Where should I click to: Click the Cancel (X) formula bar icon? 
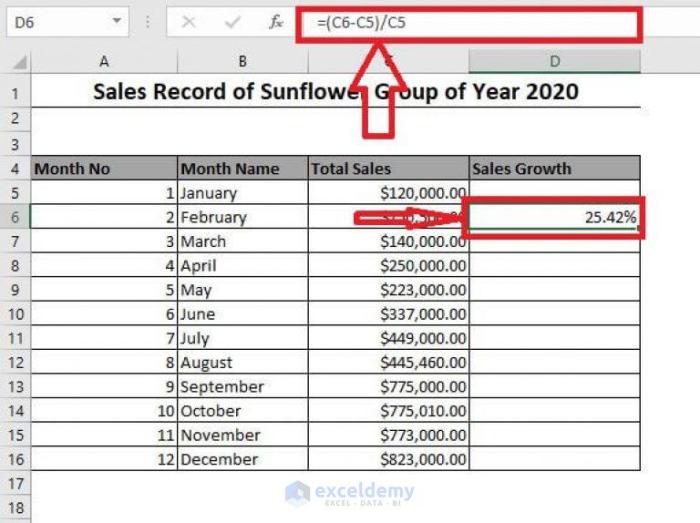[189, 22]
